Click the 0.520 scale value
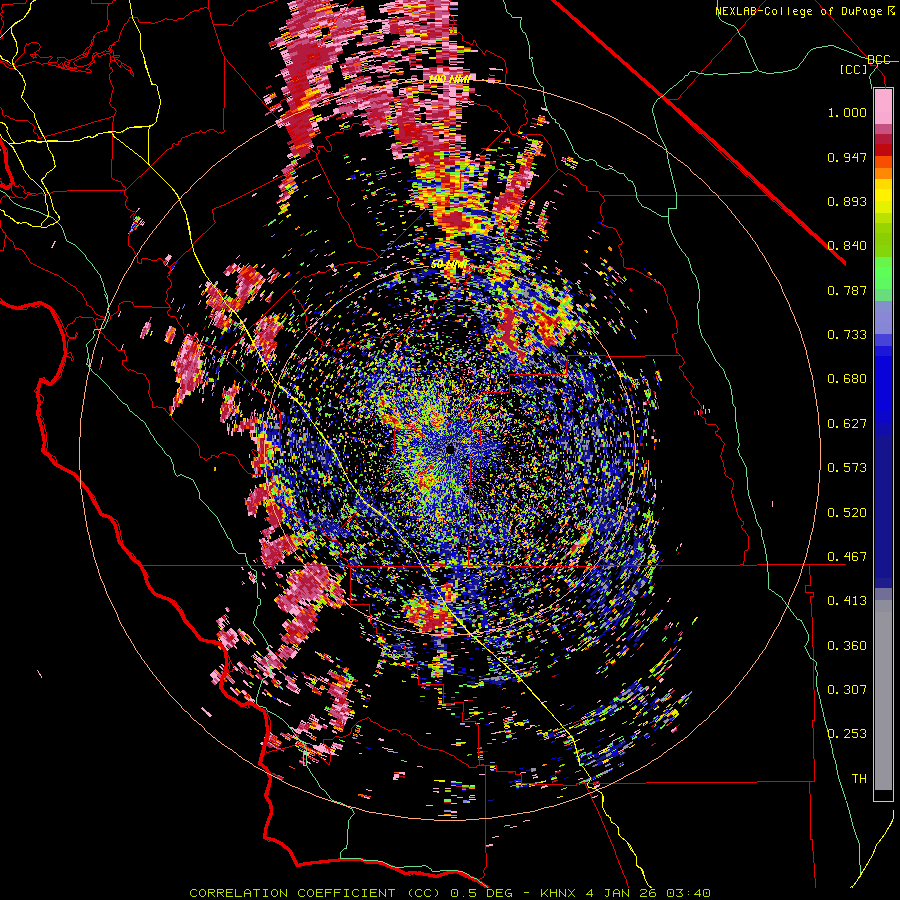This screenshot has height=900, width=900. [x=847, y=513]
